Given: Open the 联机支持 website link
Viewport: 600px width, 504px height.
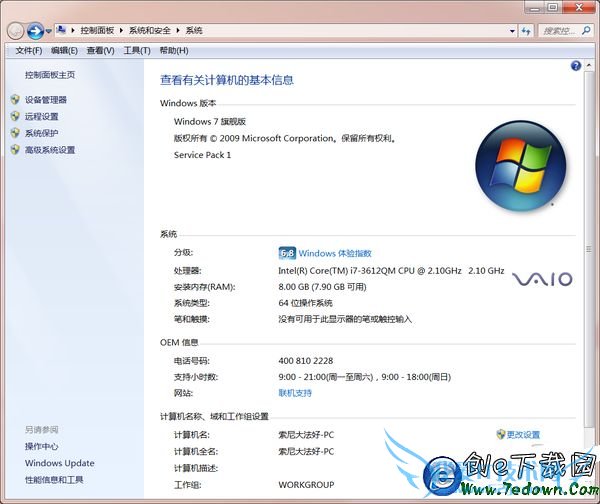Looking at the screenshot, I should (295, 393).
